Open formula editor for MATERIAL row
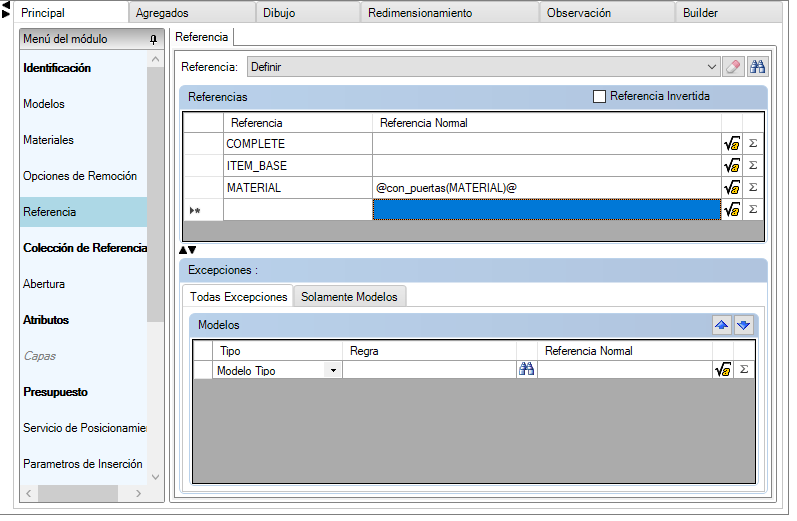The width and height of the screenshot is (797, 521). pos(731,188)
